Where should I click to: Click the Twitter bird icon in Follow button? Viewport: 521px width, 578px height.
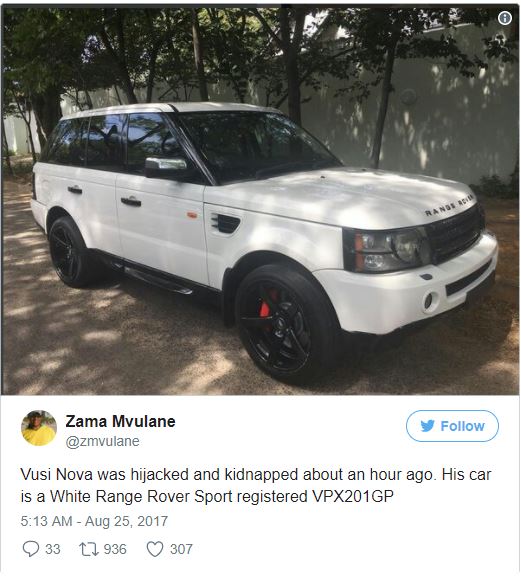(x=428, y=426)
